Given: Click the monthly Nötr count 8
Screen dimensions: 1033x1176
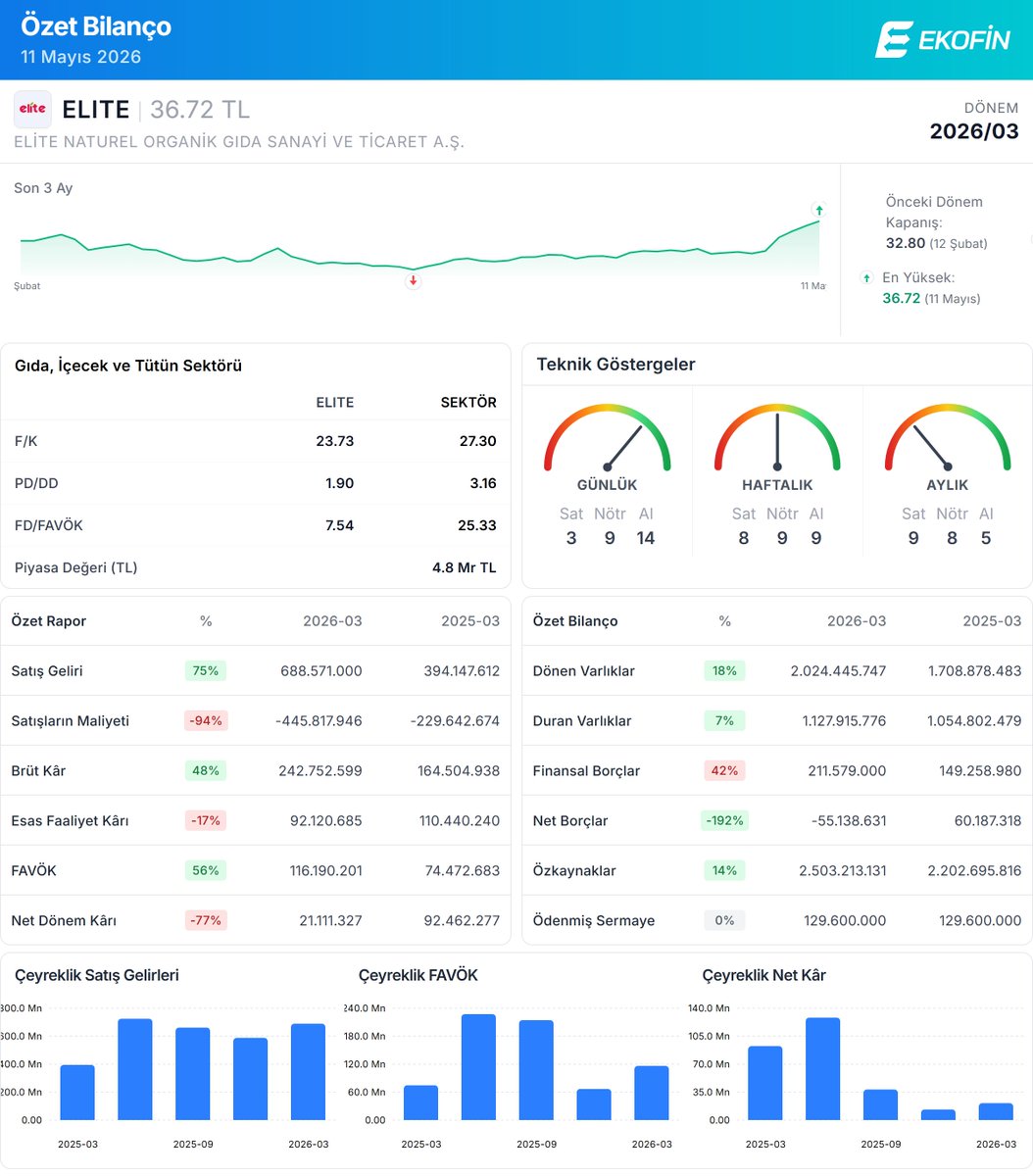Looking at the screenshot, I should [x=952, y=538].
